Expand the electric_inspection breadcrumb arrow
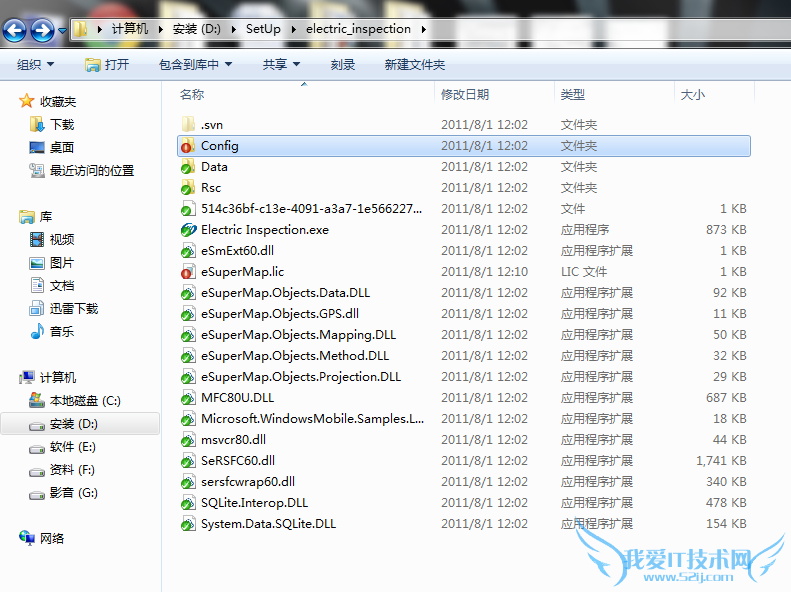This screenshot has height=592, width=791. point(423,29)
